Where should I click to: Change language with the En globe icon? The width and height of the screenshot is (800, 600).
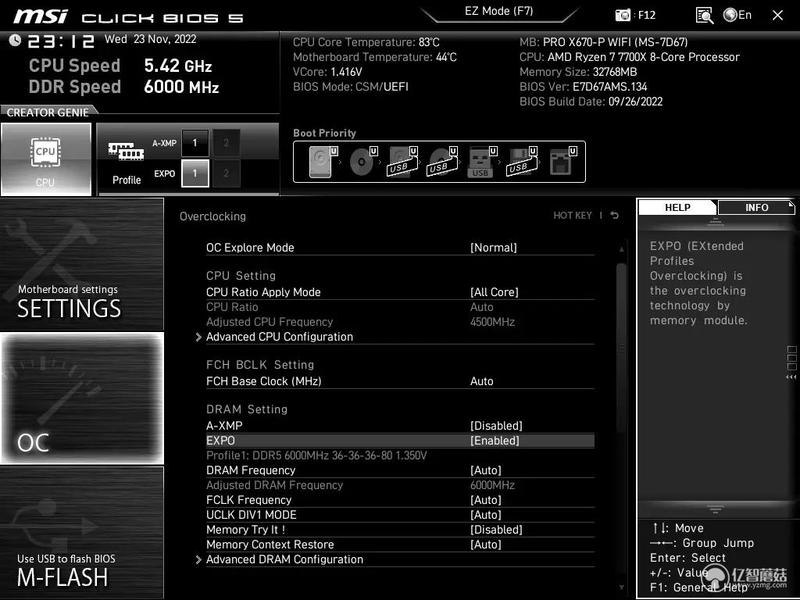pyautogui.click(x=737, y=15)
